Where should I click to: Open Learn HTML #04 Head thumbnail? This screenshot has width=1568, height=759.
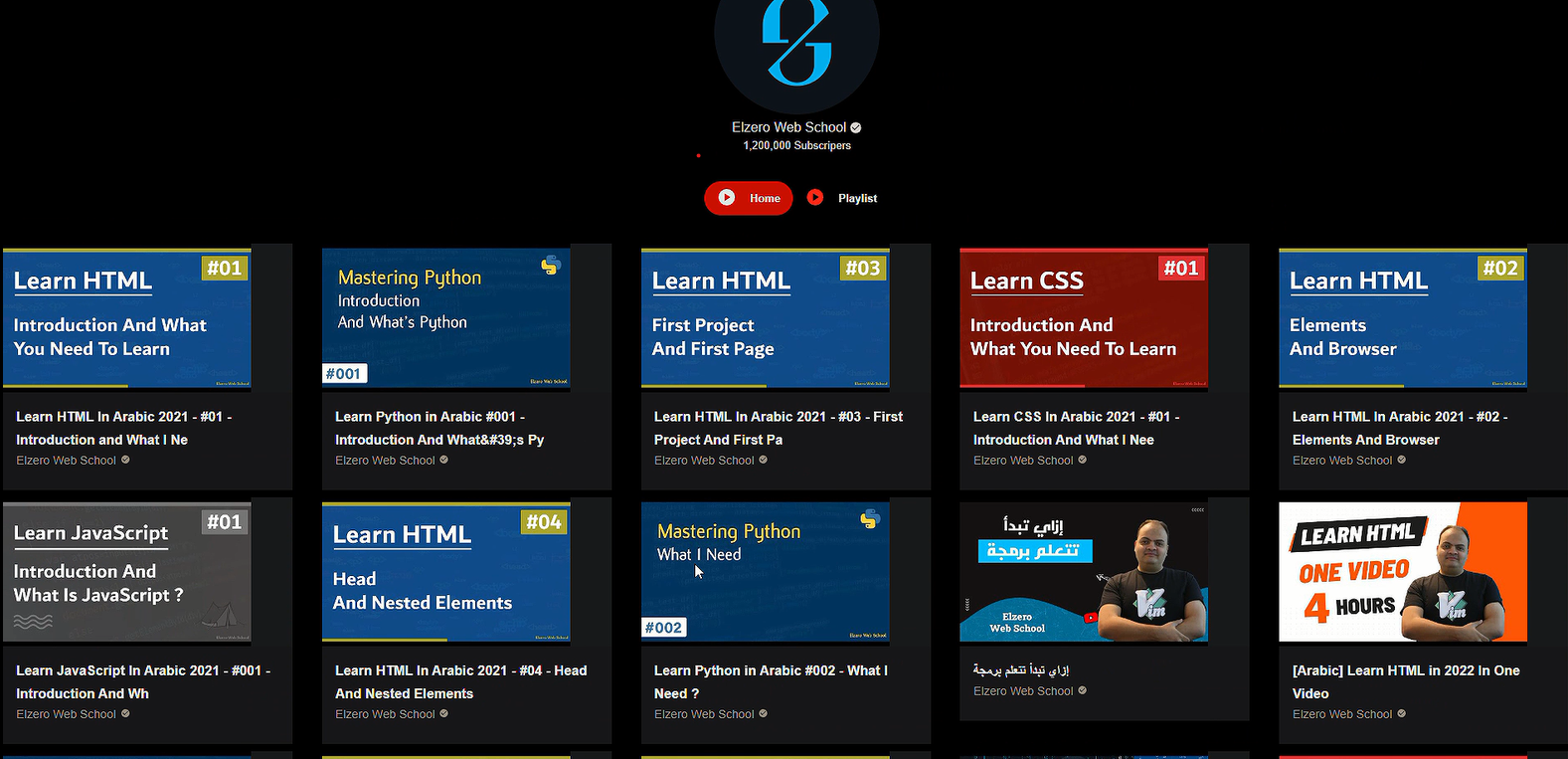pyautogui.click(x=446, y=572)
